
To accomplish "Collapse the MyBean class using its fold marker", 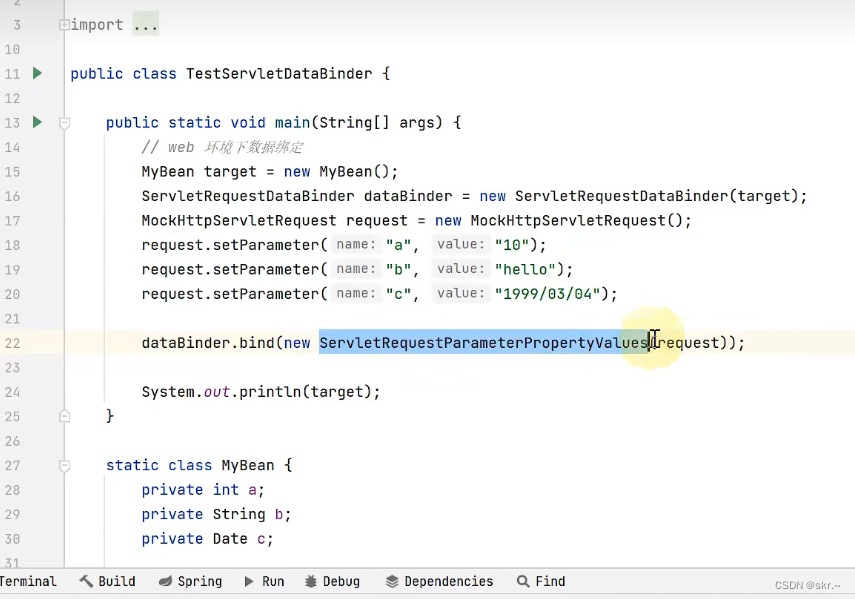I will [x=63, y=465].
